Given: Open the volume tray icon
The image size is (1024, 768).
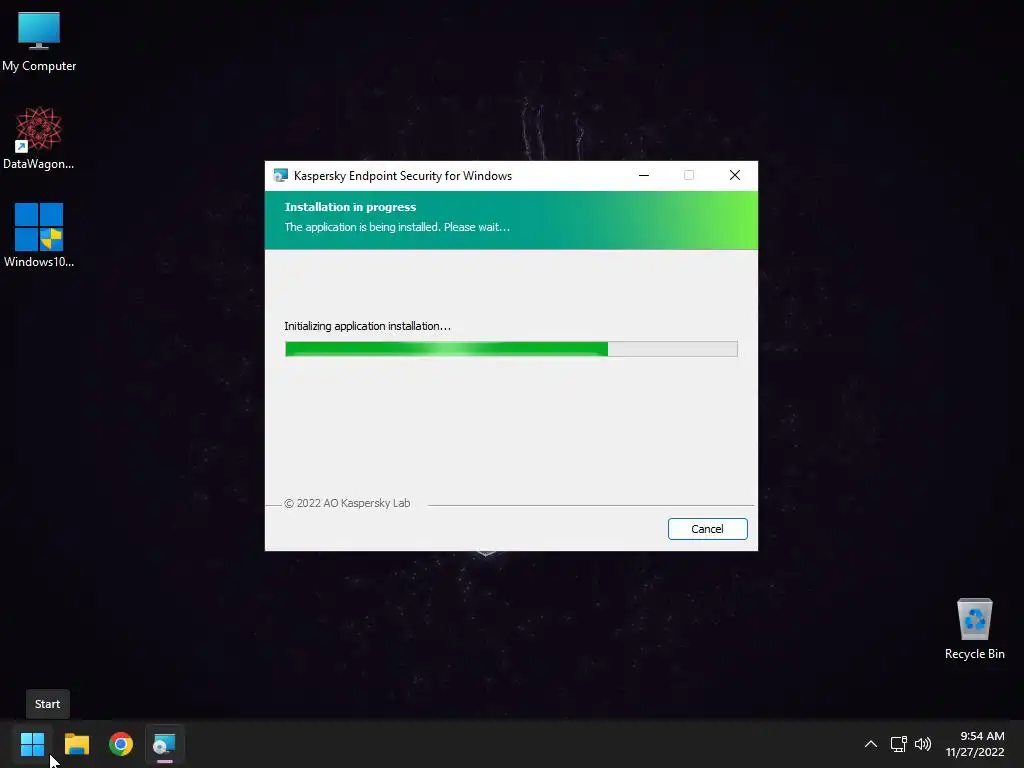Looking at the screenshot, I should click(x=923, y=744).
